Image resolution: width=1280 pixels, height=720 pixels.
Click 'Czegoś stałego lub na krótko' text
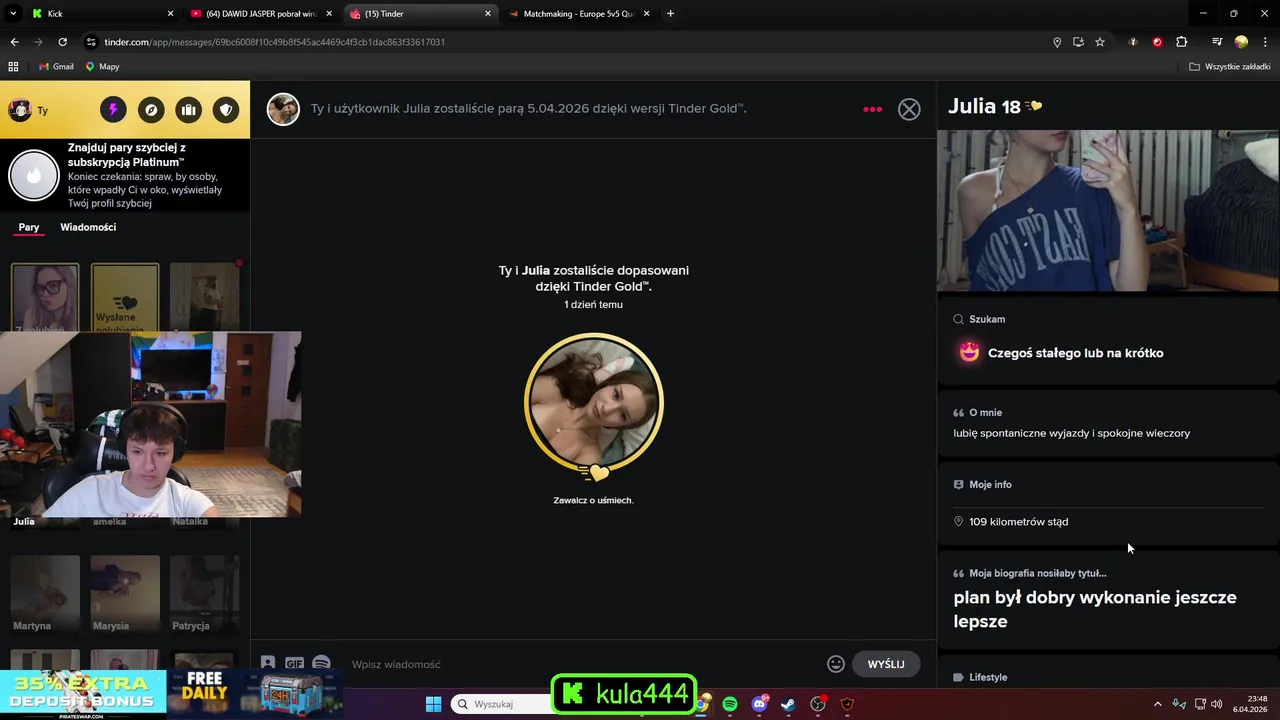(1075, 353)
